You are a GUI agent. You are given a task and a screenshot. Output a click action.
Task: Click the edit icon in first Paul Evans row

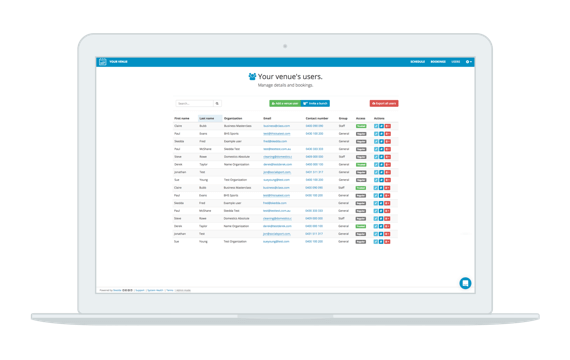pyautogui.click(x=376, y=134)
